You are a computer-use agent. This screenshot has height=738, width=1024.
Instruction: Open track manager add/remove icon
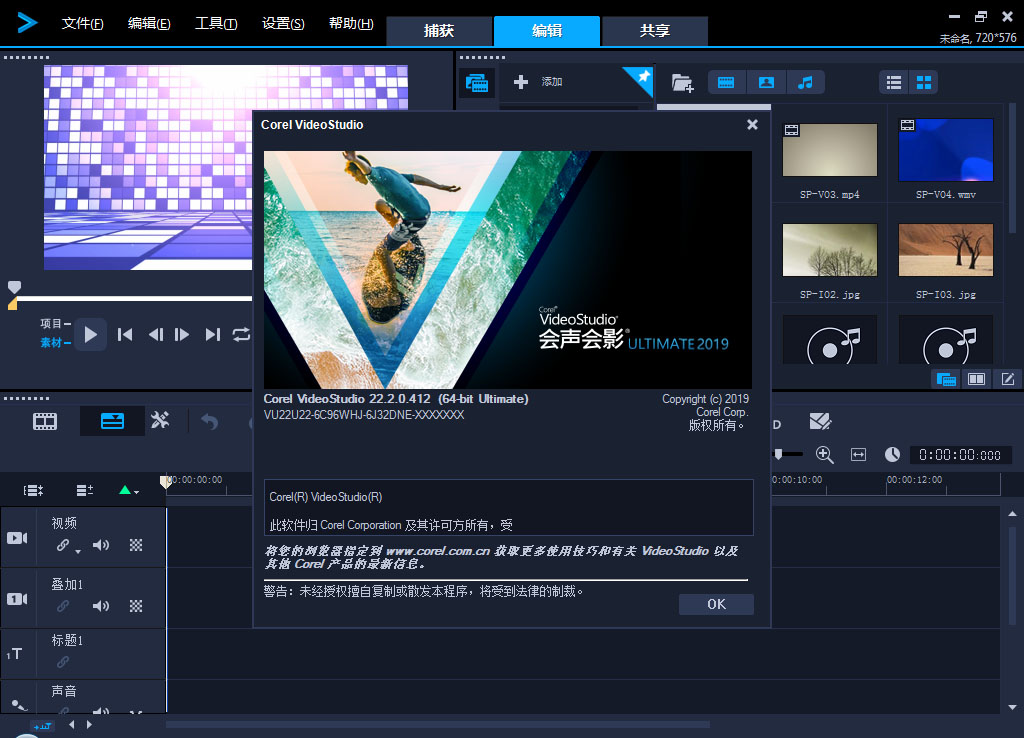tap(85, 490)
